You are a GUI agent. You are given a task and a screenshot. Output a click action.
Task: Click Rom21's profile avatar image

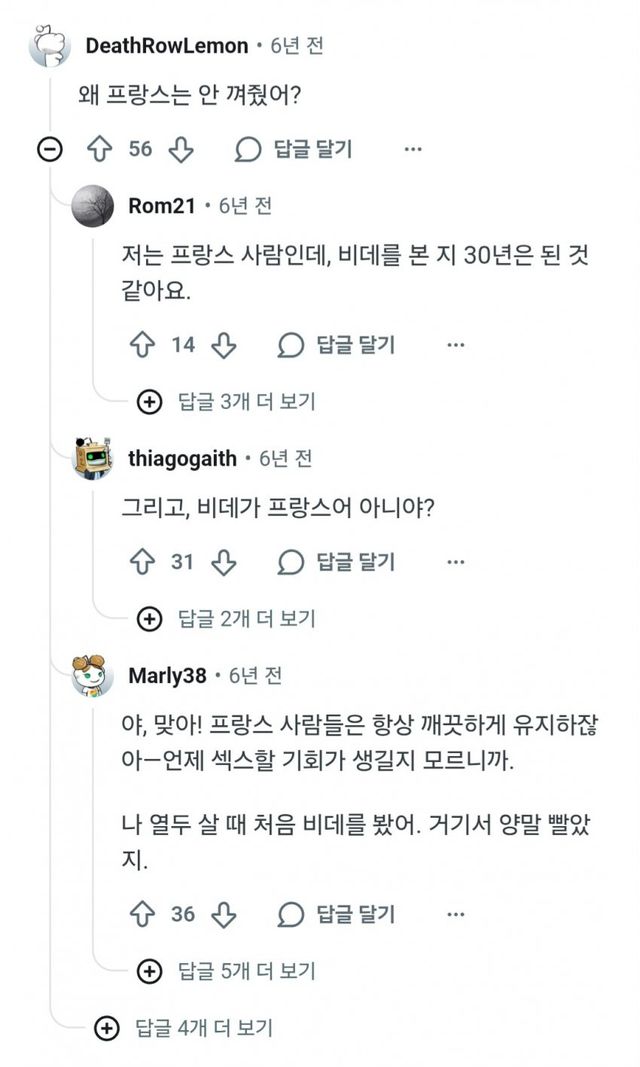pyautogui.click(x=98, y=207)
